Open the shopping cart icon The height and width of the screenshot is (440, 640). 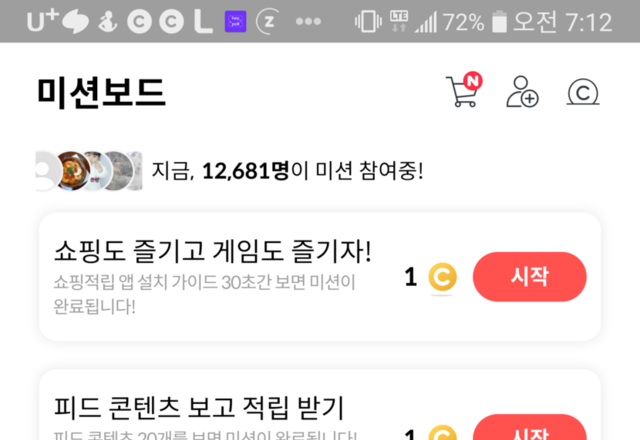[462, 92]
